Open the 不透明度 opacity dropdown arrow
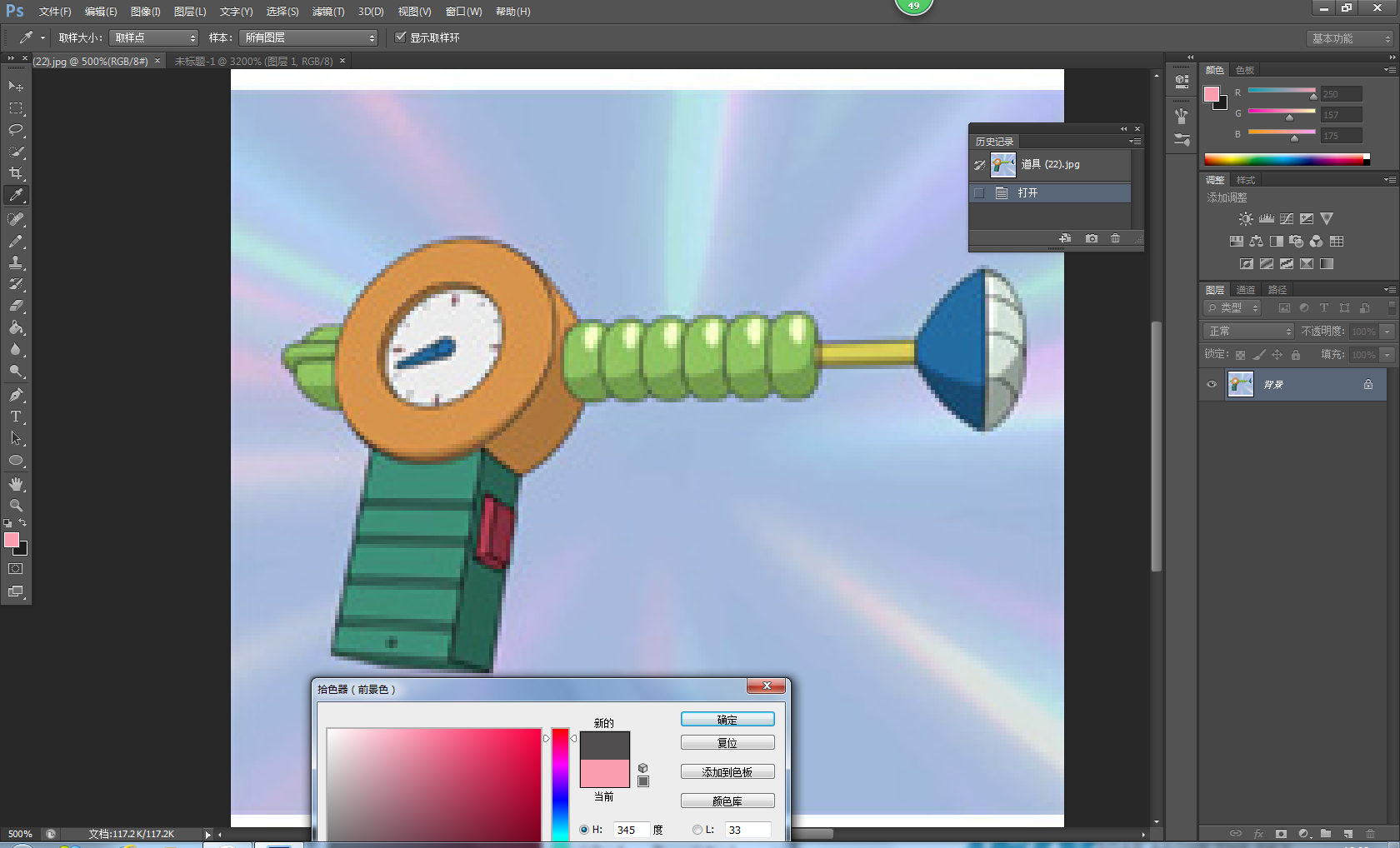This screenshot has height=848, width=1400. [x=1387, y=332]
